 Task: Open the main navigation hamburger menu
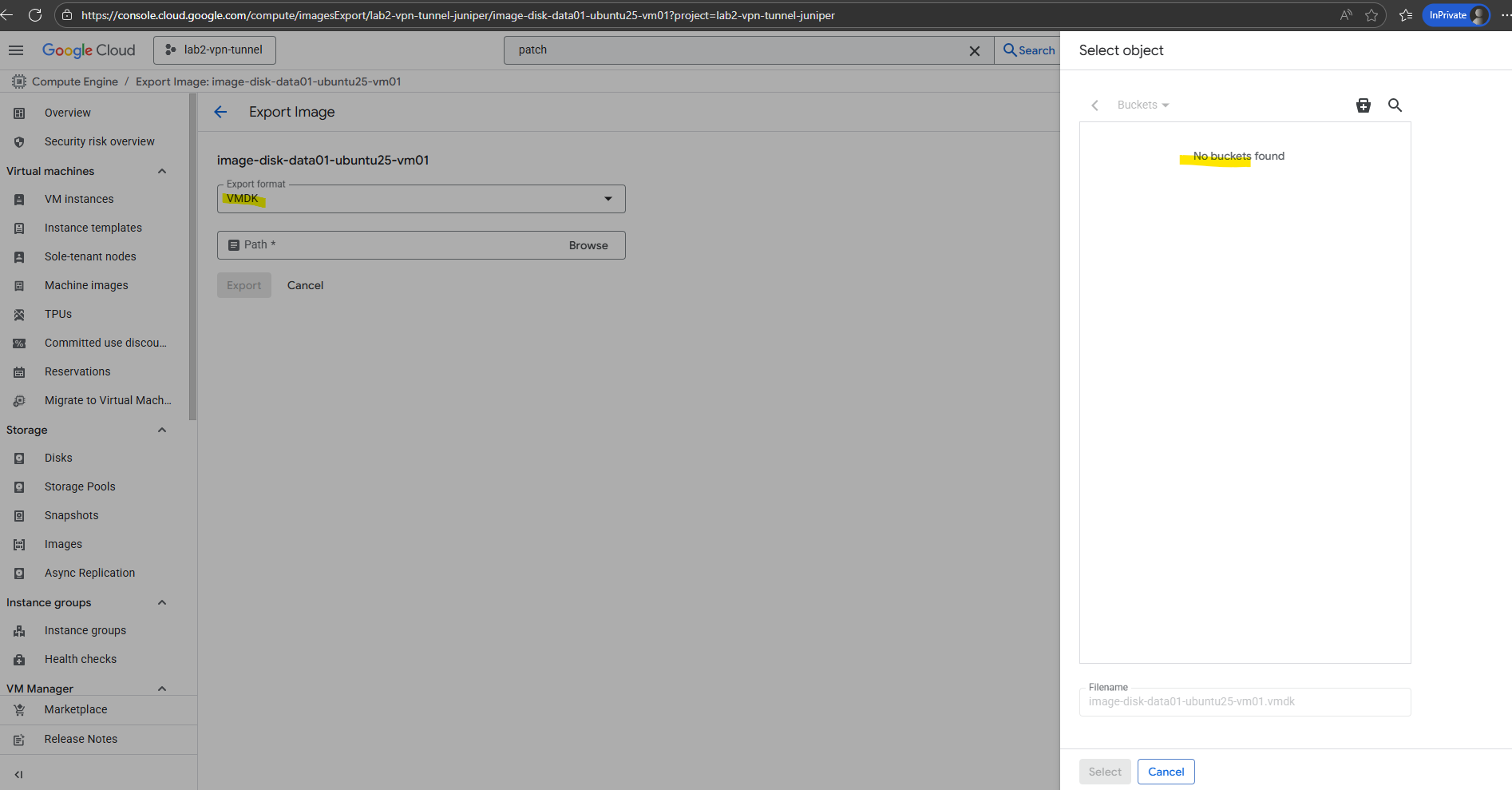16,50
